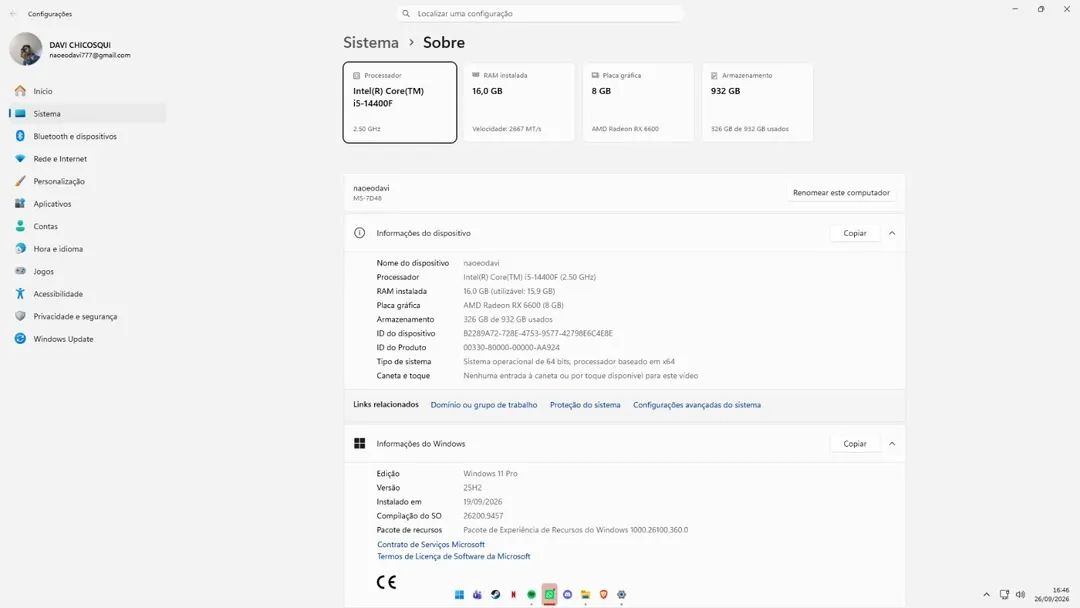Select Contas in the sidebar

pos(87,226)
